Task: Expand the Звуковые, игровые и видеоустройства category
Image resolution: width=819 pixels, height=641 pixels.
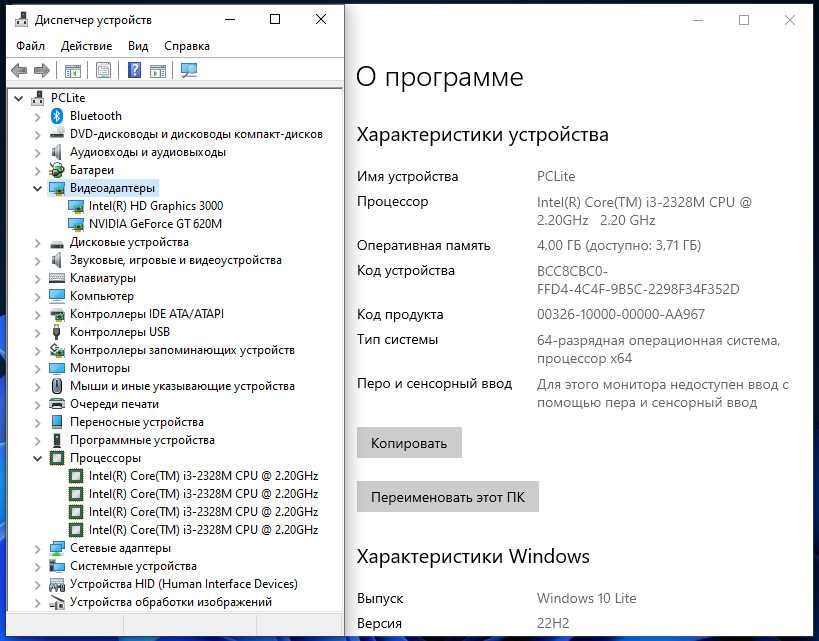Action: [37, 260]
